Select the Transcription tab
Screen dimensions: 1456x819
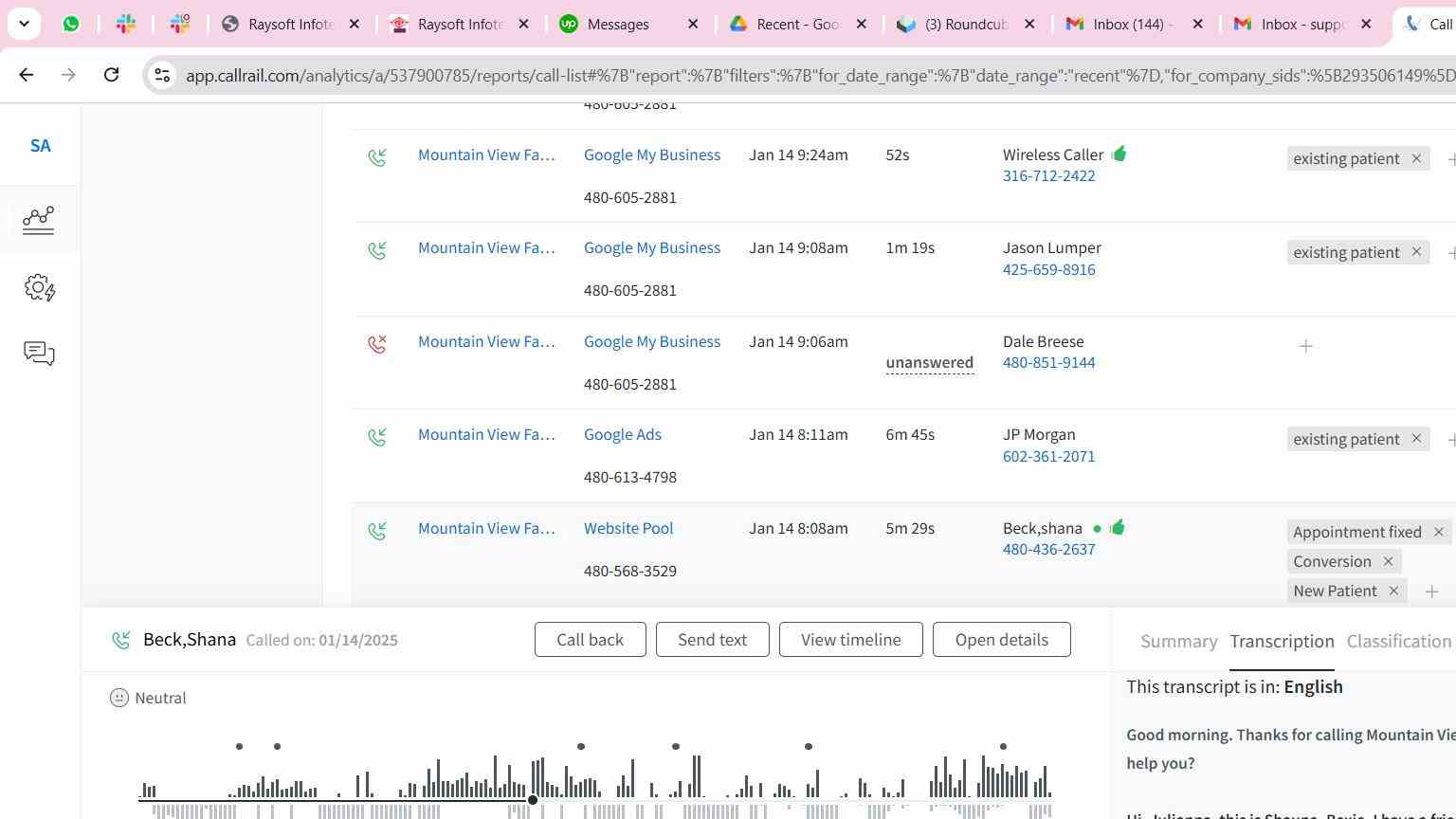coord(1282,642)
